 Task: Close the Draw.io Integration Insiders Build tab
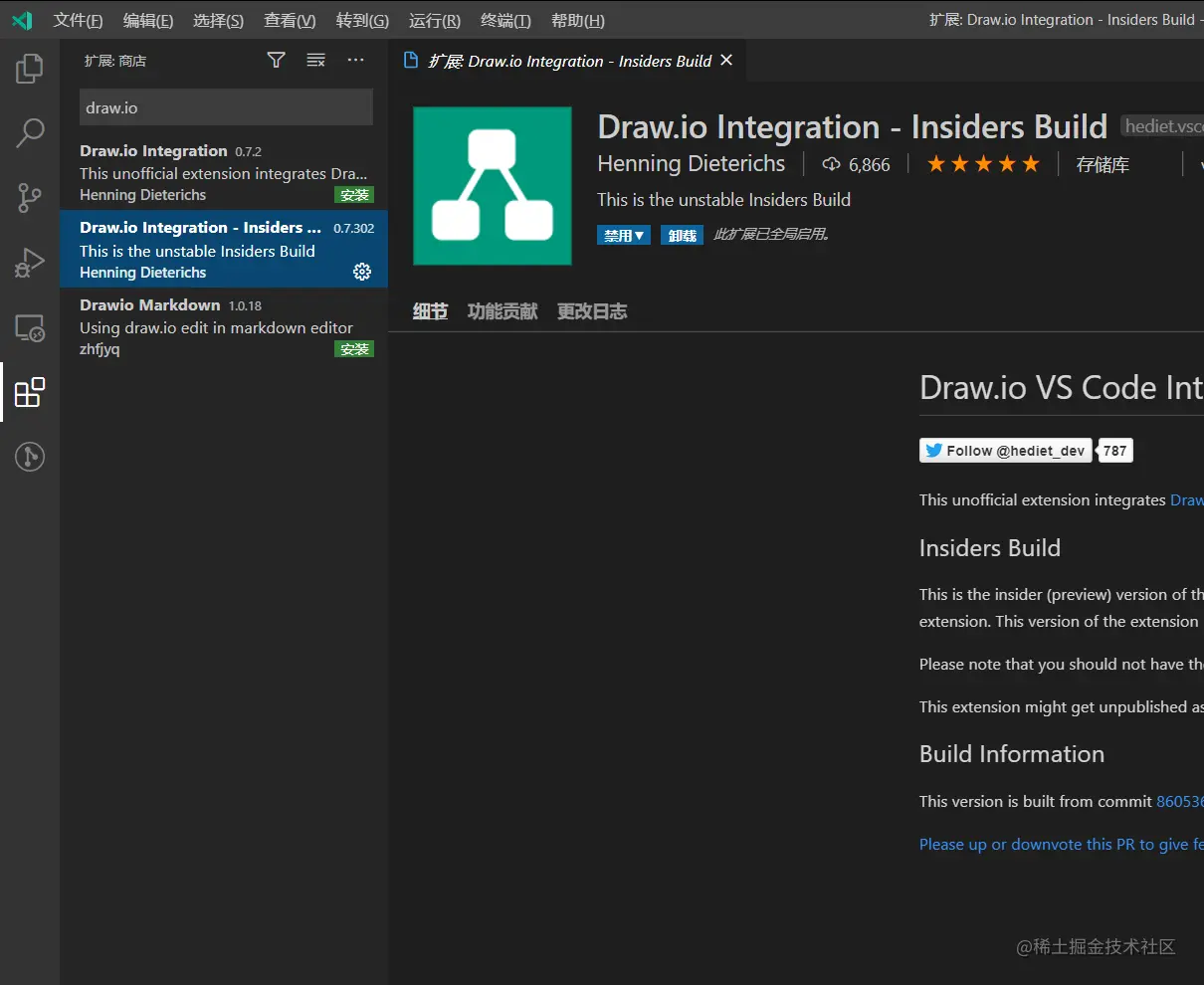point(726,61)
